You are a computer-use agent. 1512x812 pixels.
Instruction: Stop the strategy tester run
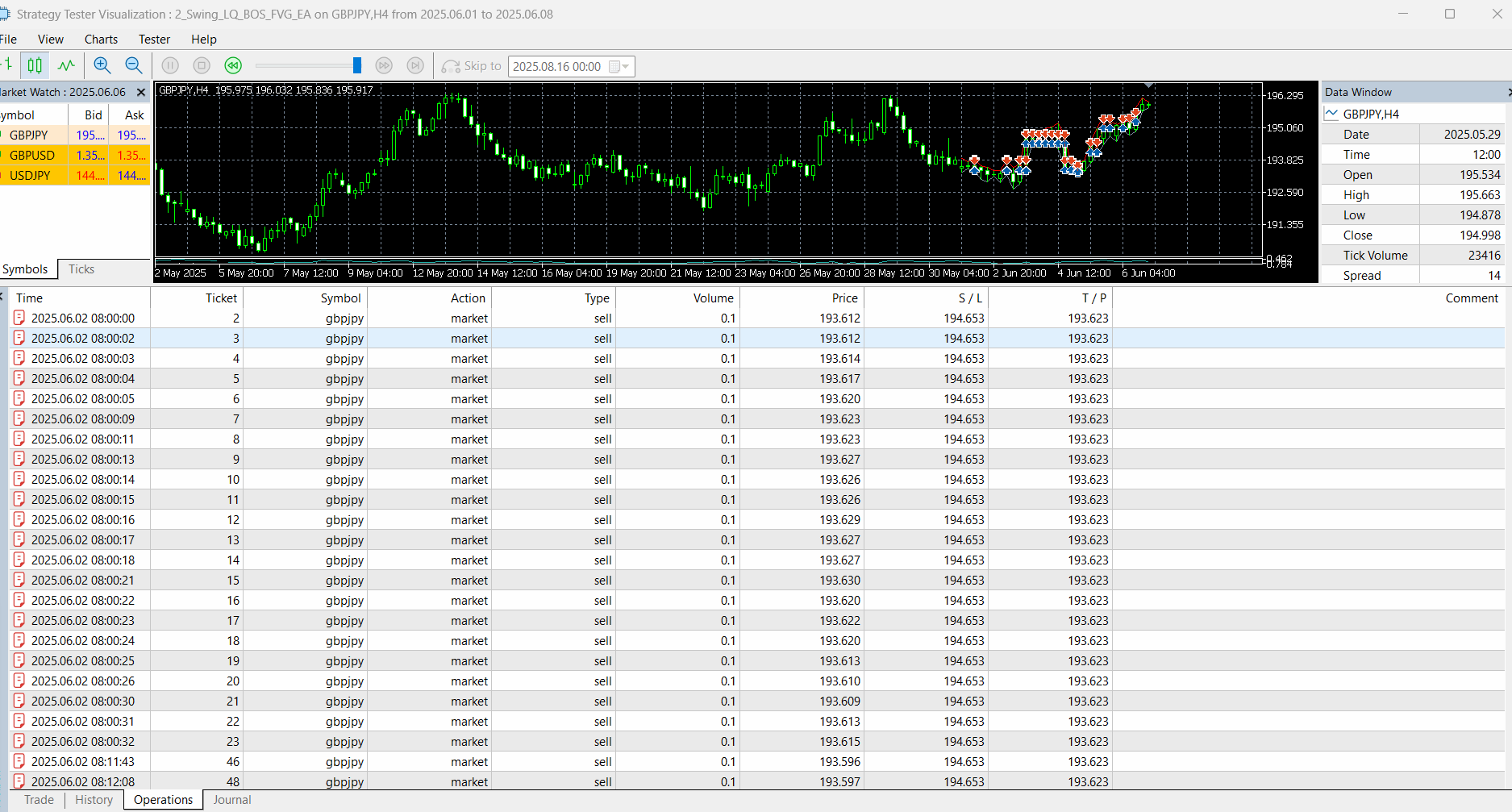pyautogui.click(x=202, y=66)
